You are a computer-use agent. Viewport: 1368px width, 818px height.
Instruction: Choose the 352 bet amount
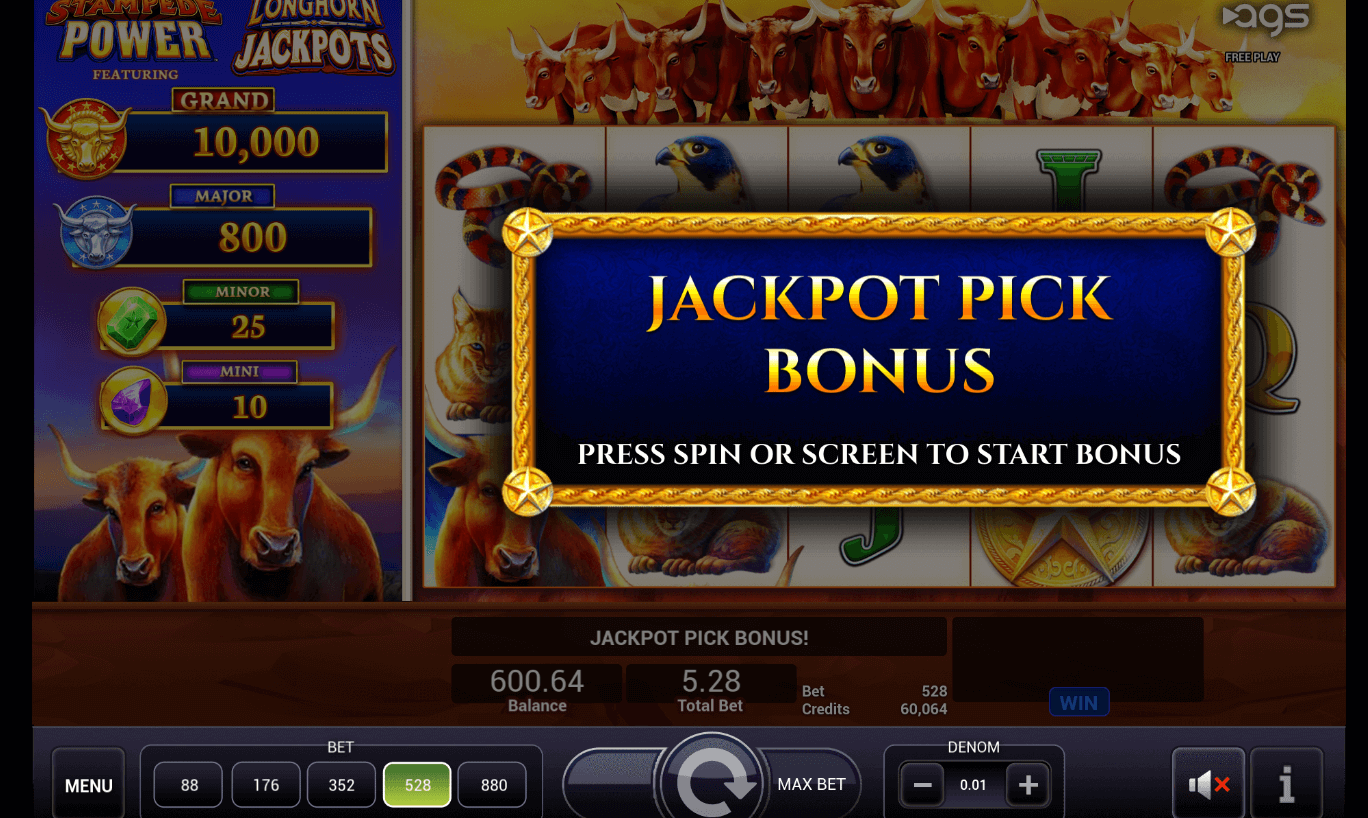[342, 785]
